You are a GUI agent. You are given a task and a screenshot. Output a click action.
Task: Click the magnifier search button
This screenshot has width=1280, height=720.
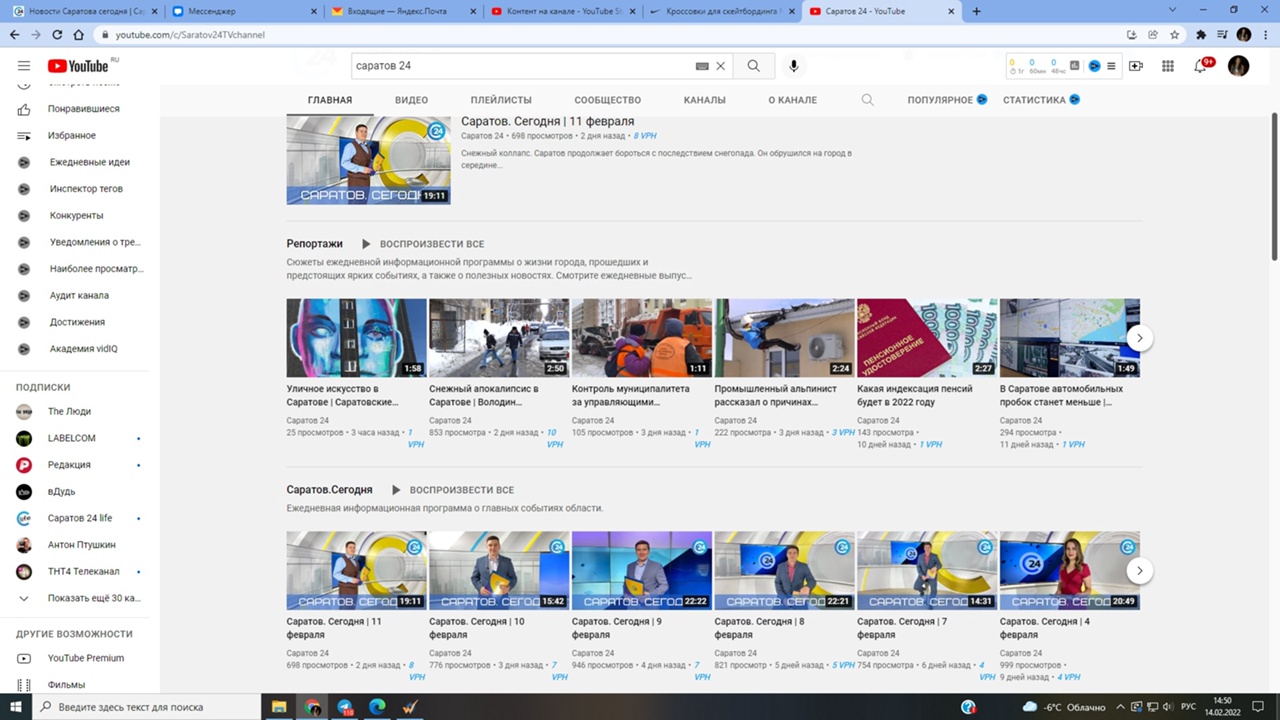(754, 66)
